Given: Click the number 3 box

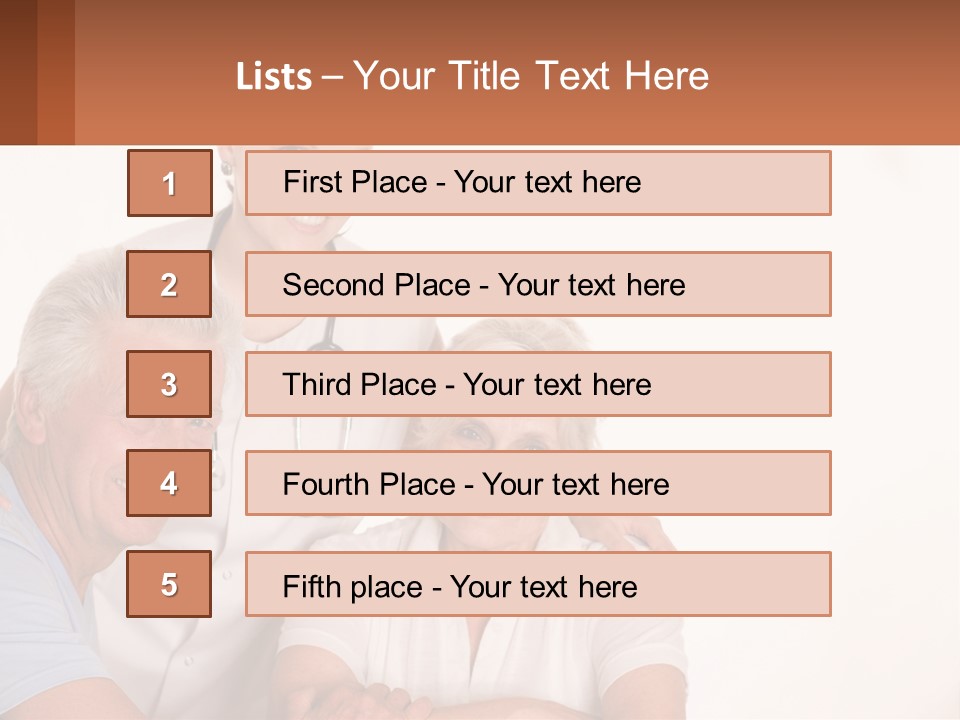Looking at the screenshot, I should [169, 384].
